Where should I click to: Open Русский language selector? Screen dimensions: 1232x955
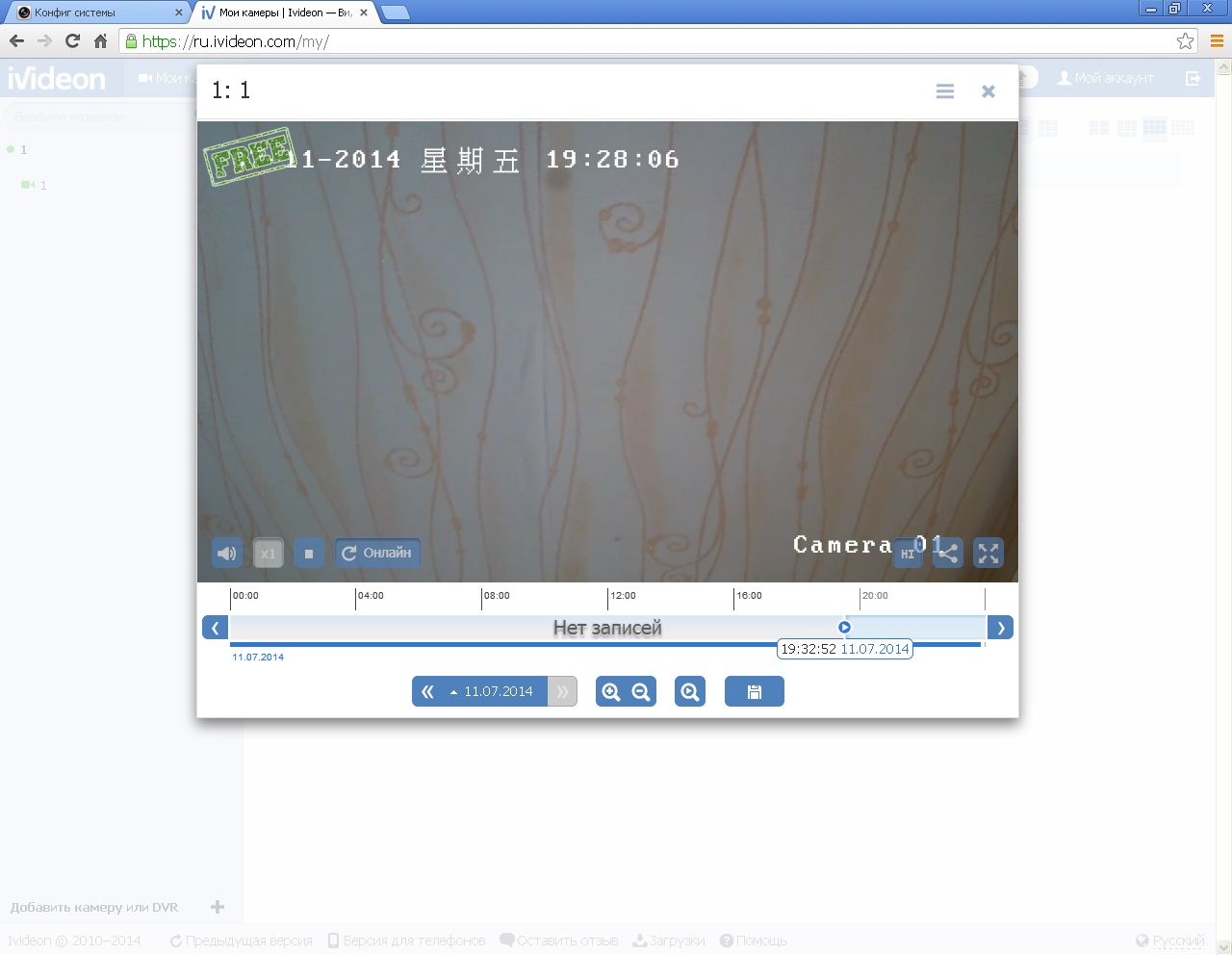1170,941
